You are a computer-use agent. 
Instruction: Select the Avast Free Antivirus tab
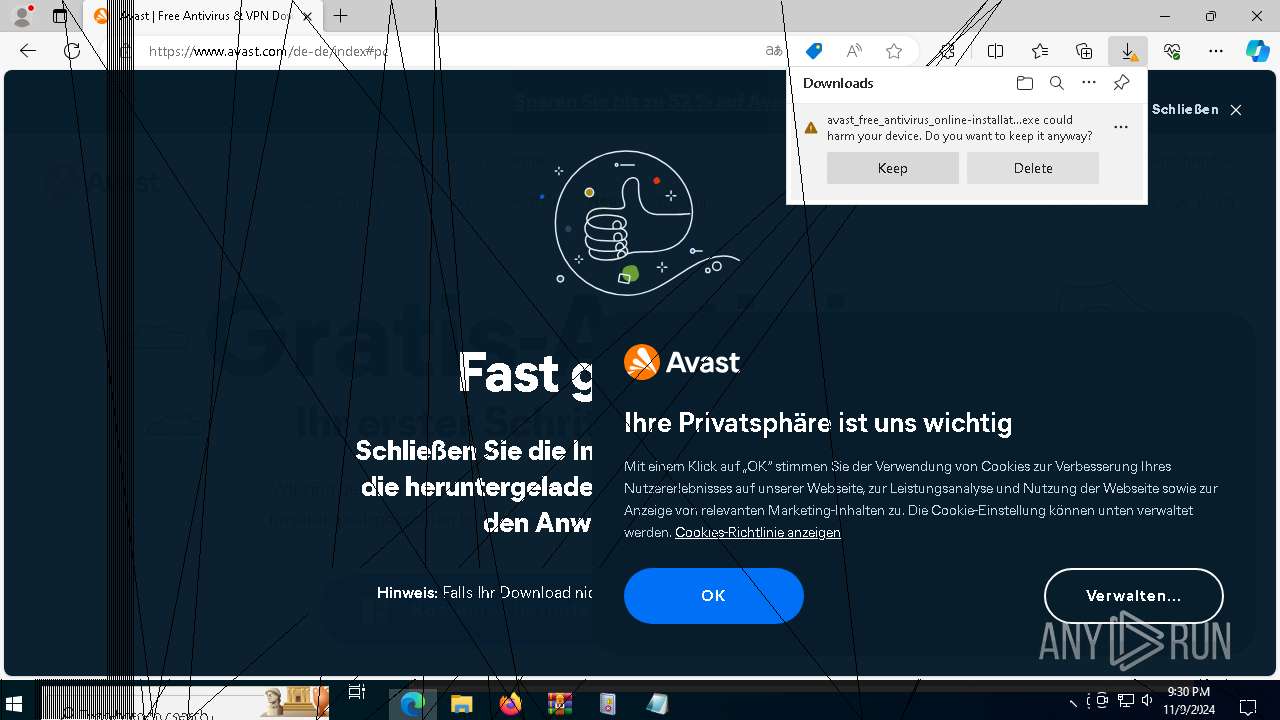[x=201, y=16]
